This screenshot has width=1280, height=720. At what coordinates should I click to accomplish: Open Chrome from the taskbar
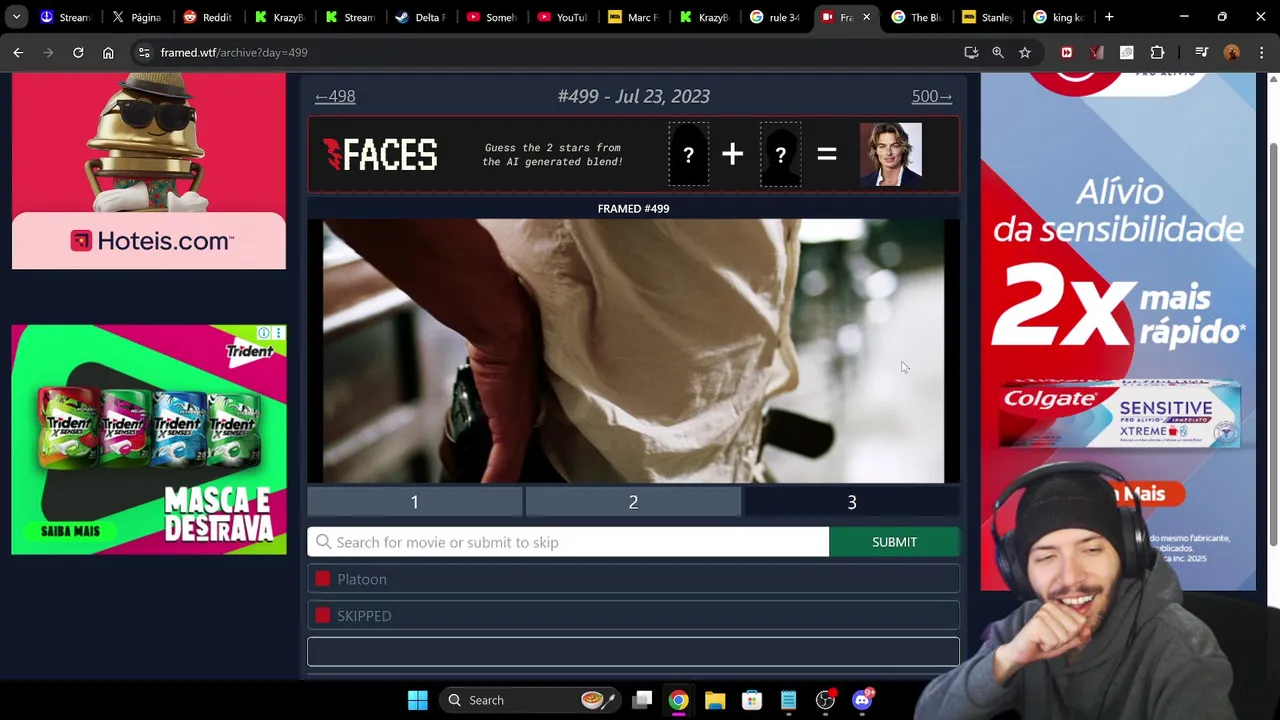[678, 700]
